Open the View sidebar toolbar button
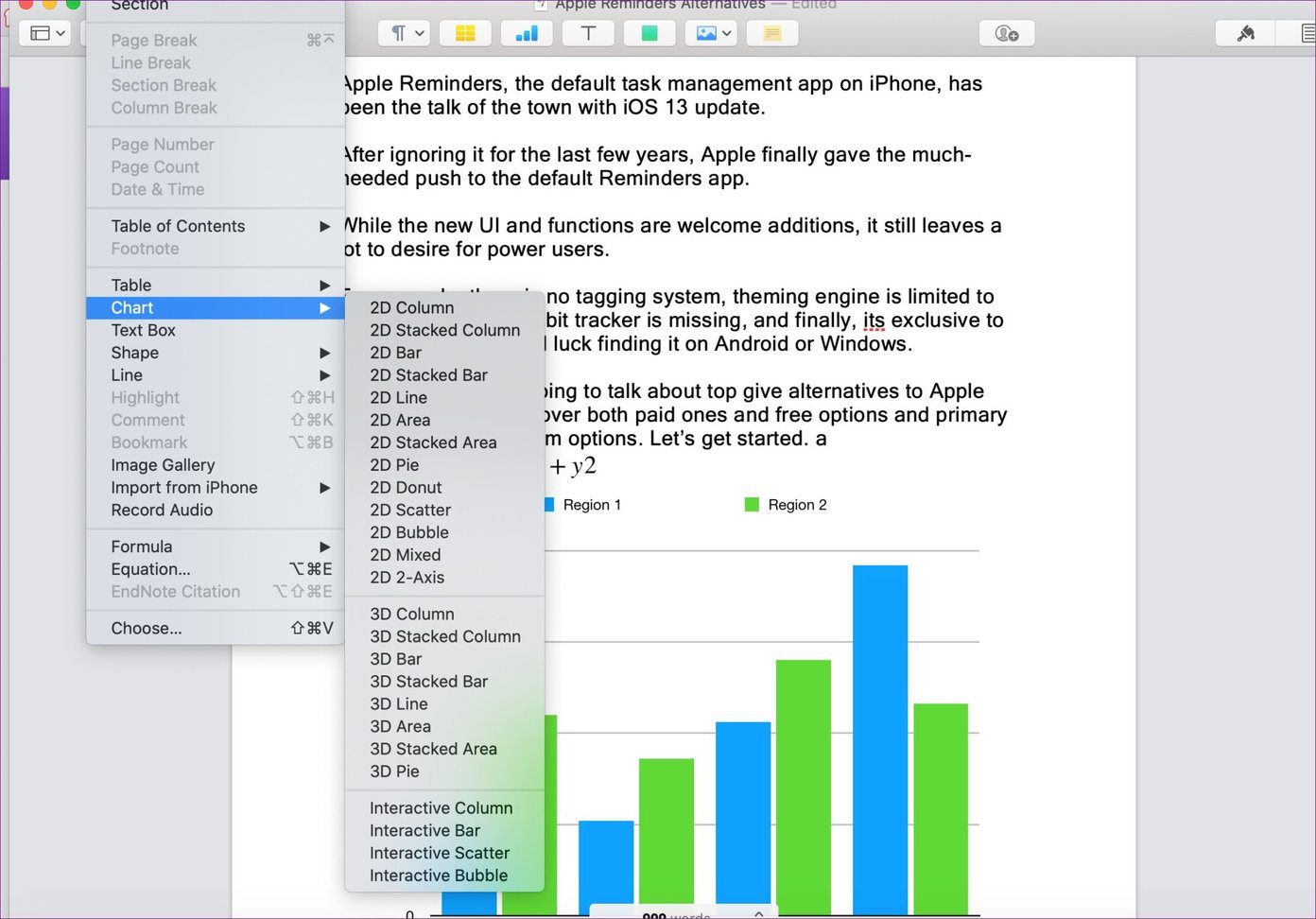The image size is (1316, 919). point(44,33)
